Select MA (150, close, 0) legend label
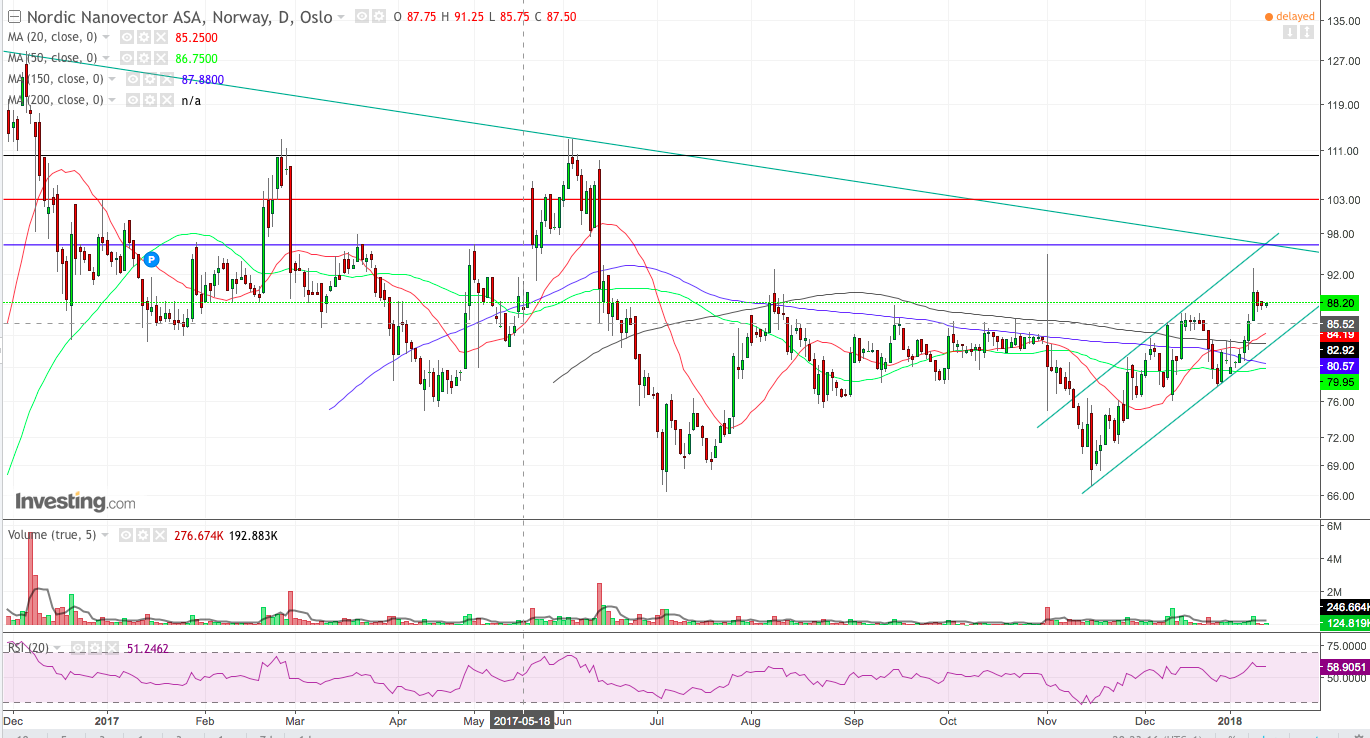 pyautogui.click(x=56, y=79)
